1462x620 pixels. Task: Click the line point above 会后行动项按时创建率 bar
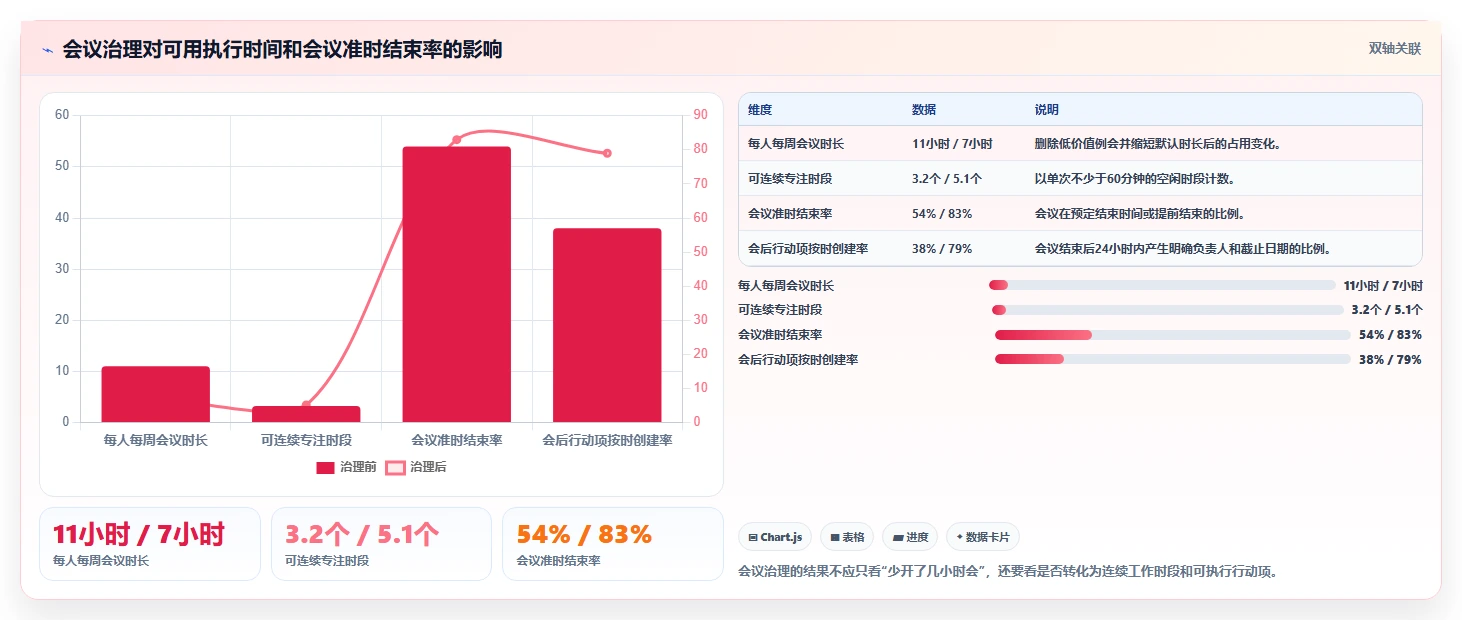coord(607,153)
